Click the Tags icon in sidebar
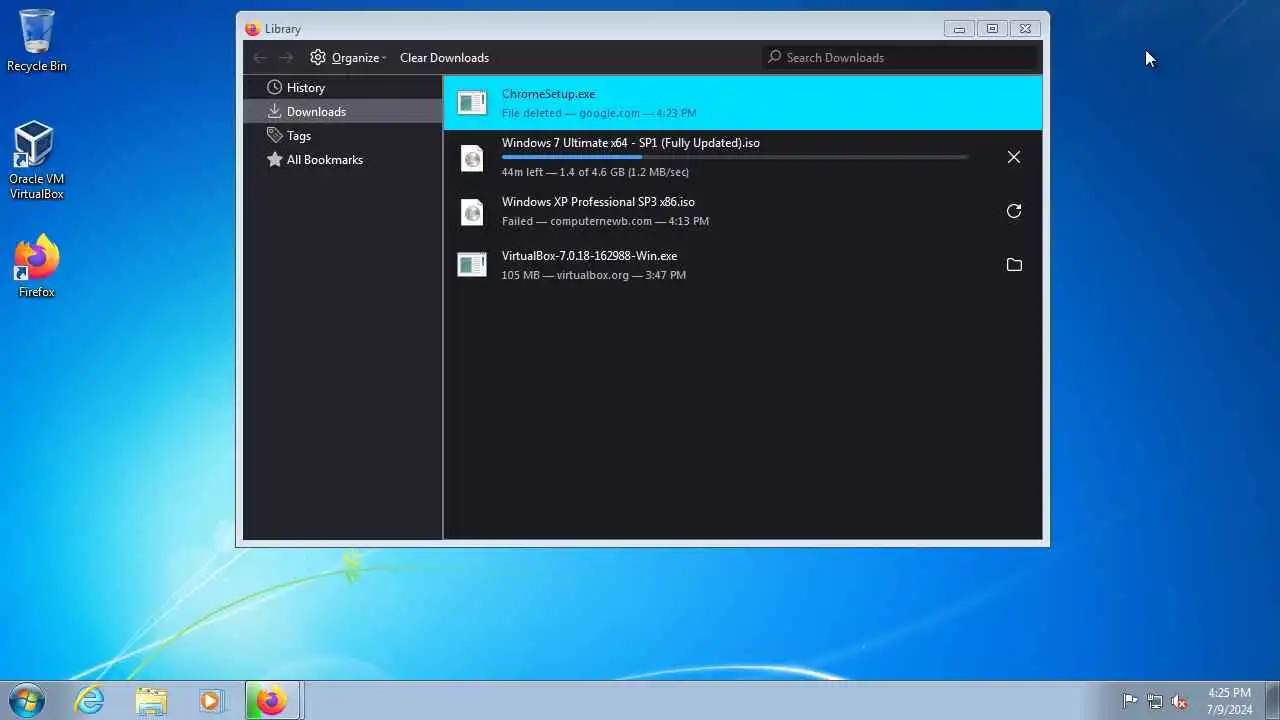The image size is (1280, 720). 275,135
